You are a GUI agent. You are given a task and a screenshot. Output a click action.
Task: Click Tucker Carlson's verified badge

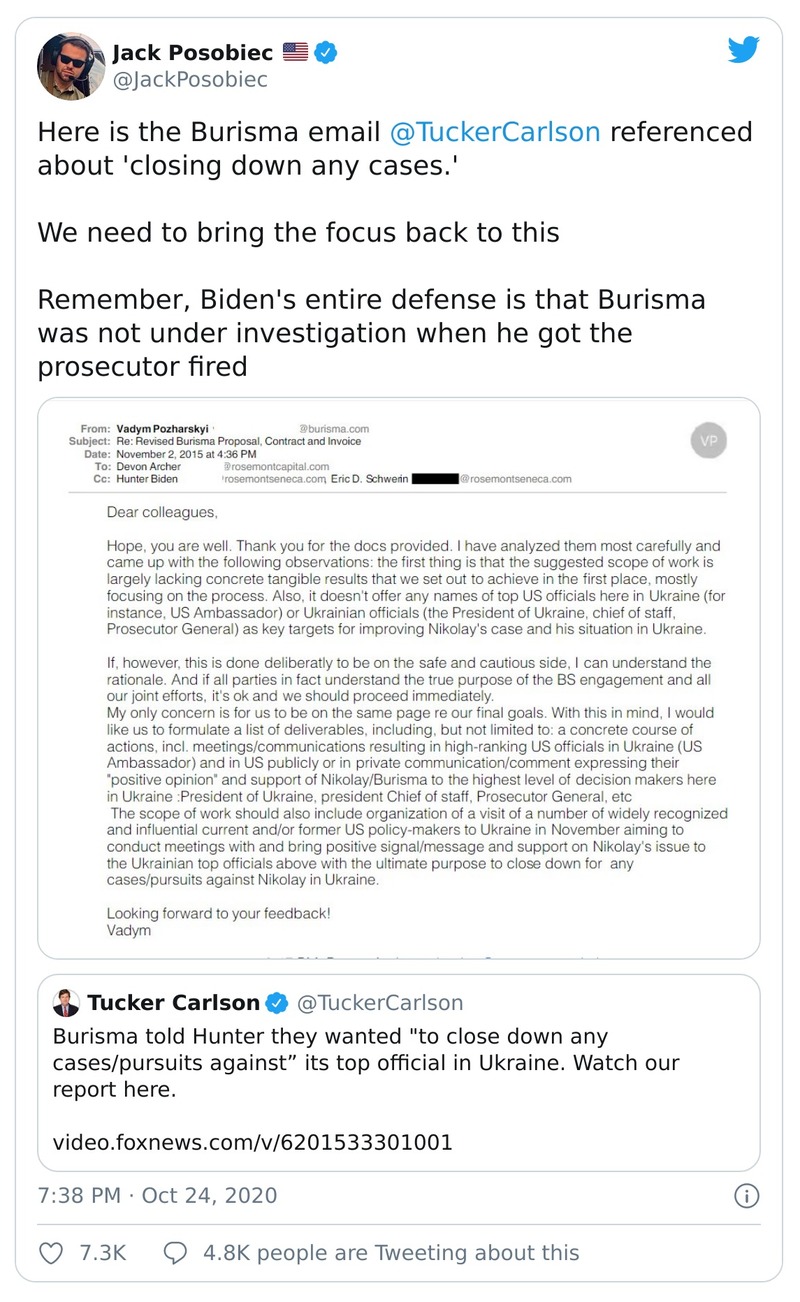pos(276,1003)
